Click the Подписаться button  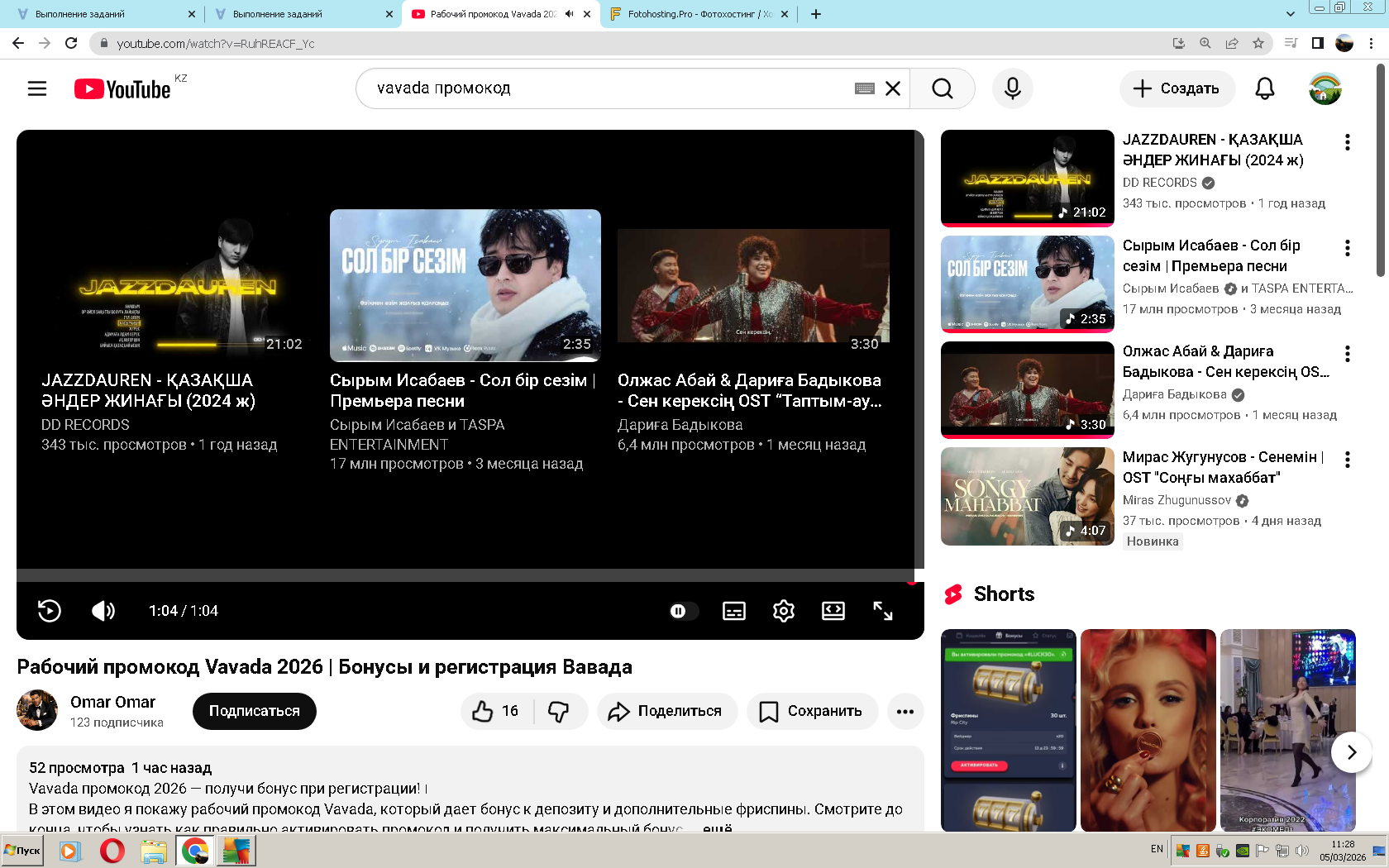(x=254, y=711)
